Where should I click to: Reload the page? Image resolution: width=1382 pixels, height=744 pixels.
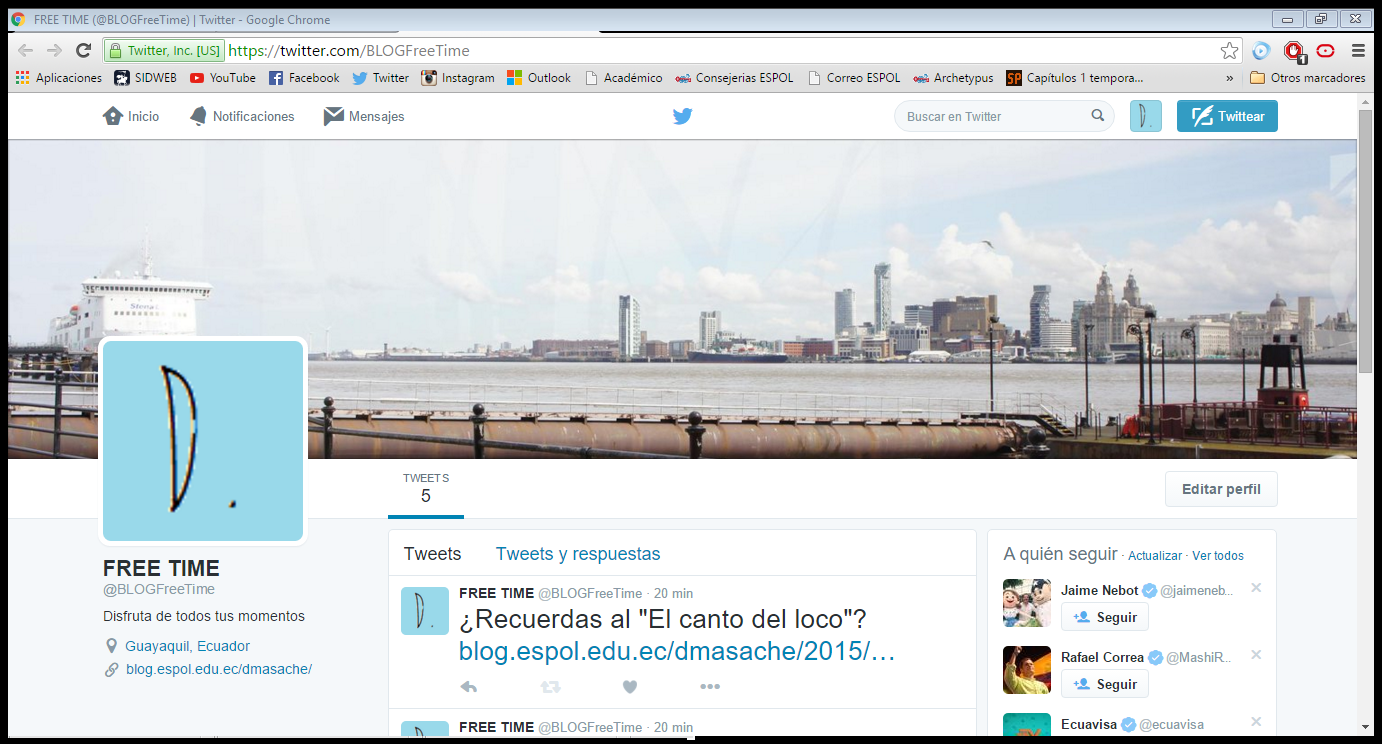[x=84, y=51]
